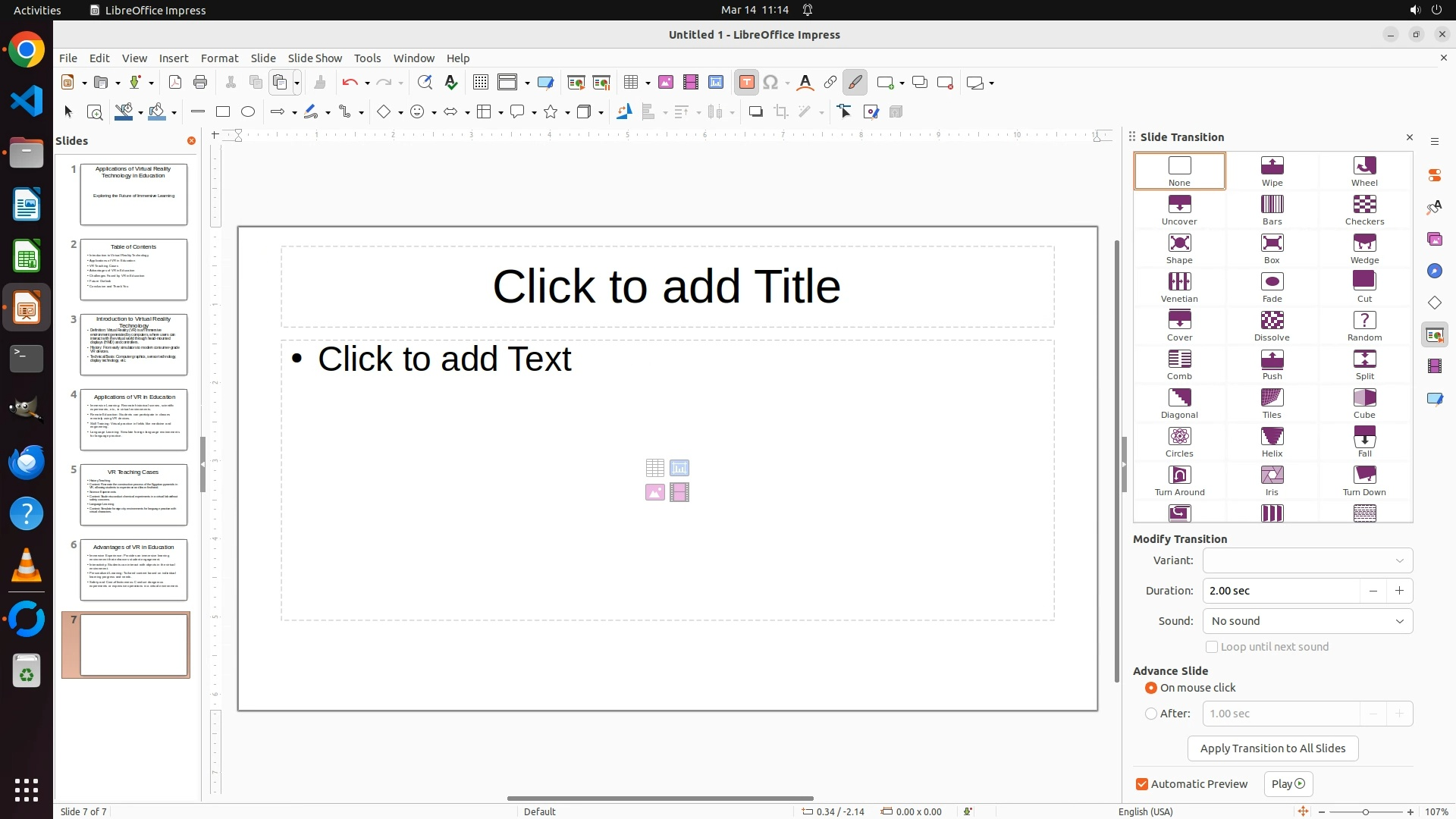Select the Wipe transition icon
The image size is (1456, 819).
coord(1272,171)
